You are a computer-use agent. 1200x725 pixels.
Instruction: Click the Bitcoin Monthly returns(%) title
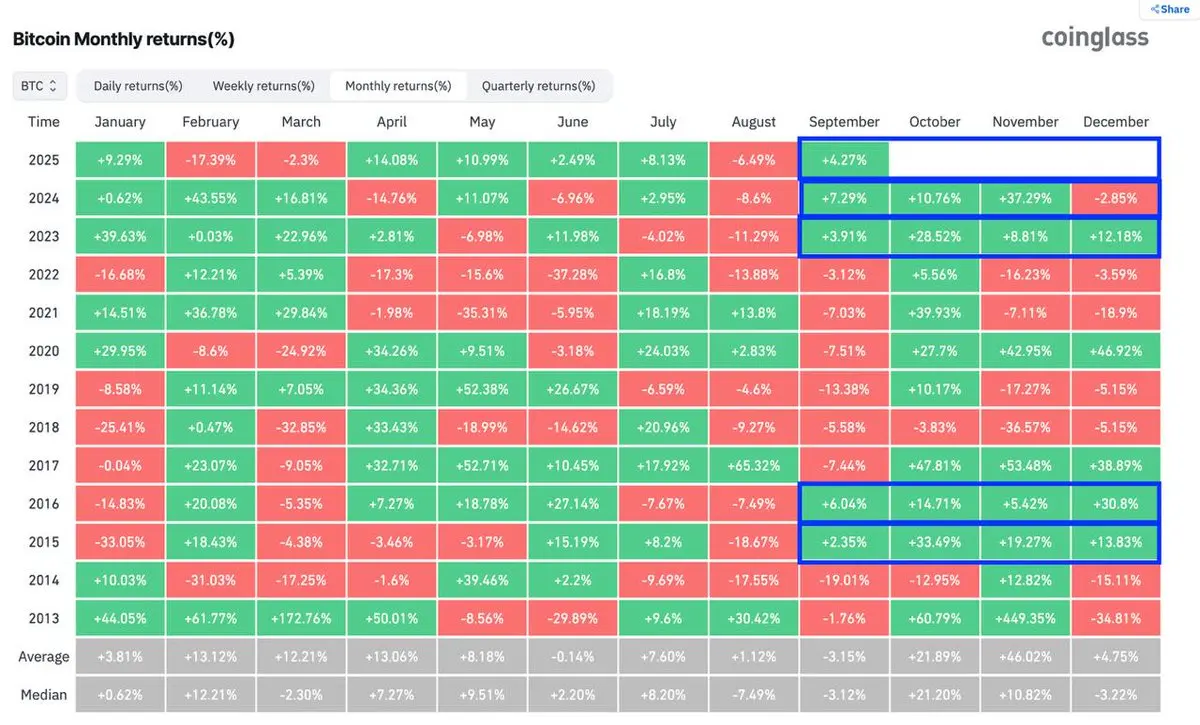click(123, 40)
